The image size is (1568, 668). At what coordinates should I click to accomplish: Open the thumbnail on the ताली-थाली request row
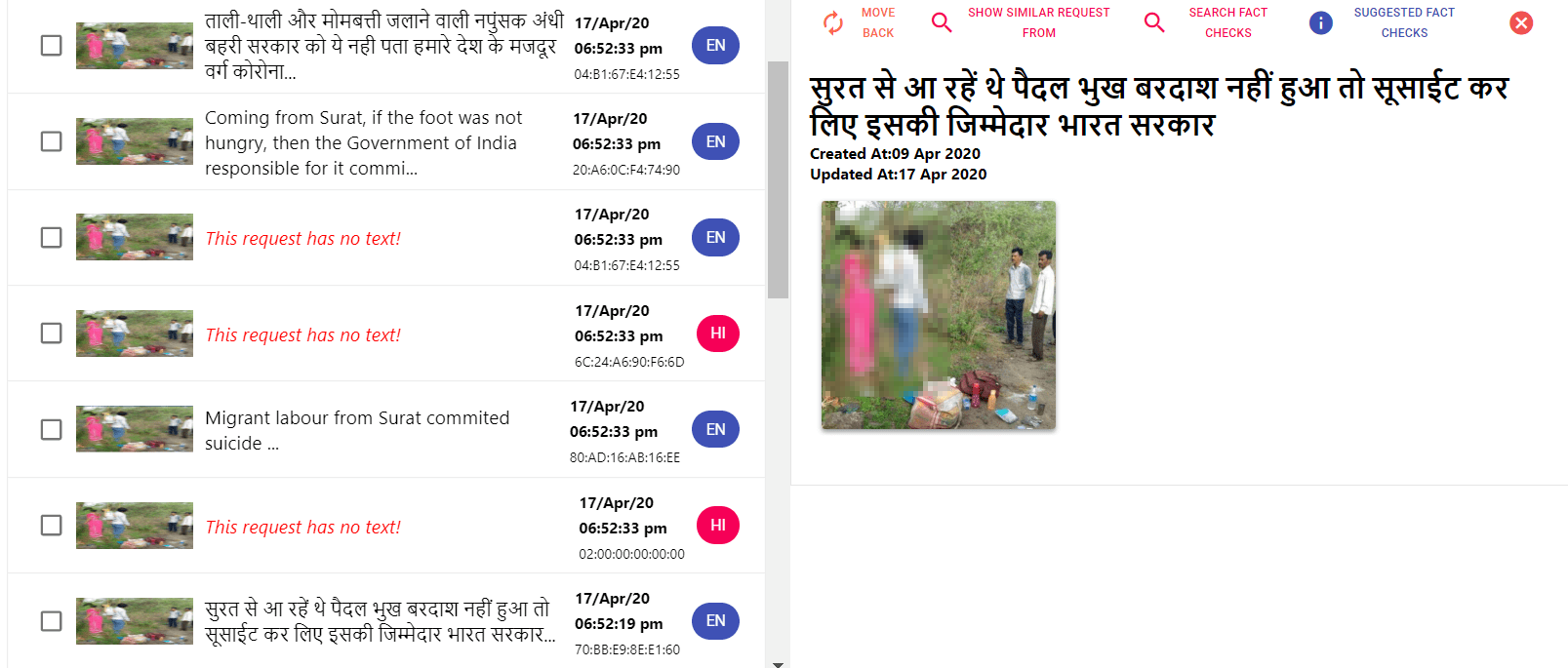(135, 46)
